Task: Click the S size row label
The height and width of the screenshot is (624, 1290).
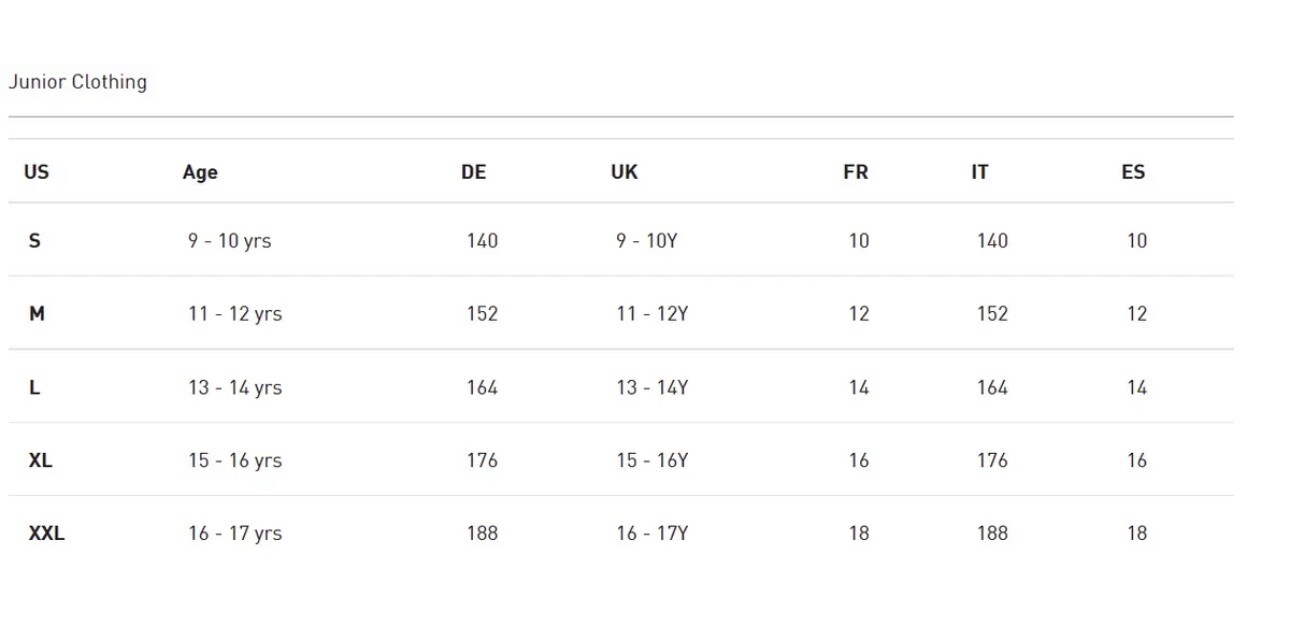Action: pyautogui.click(x=35, y=241)
